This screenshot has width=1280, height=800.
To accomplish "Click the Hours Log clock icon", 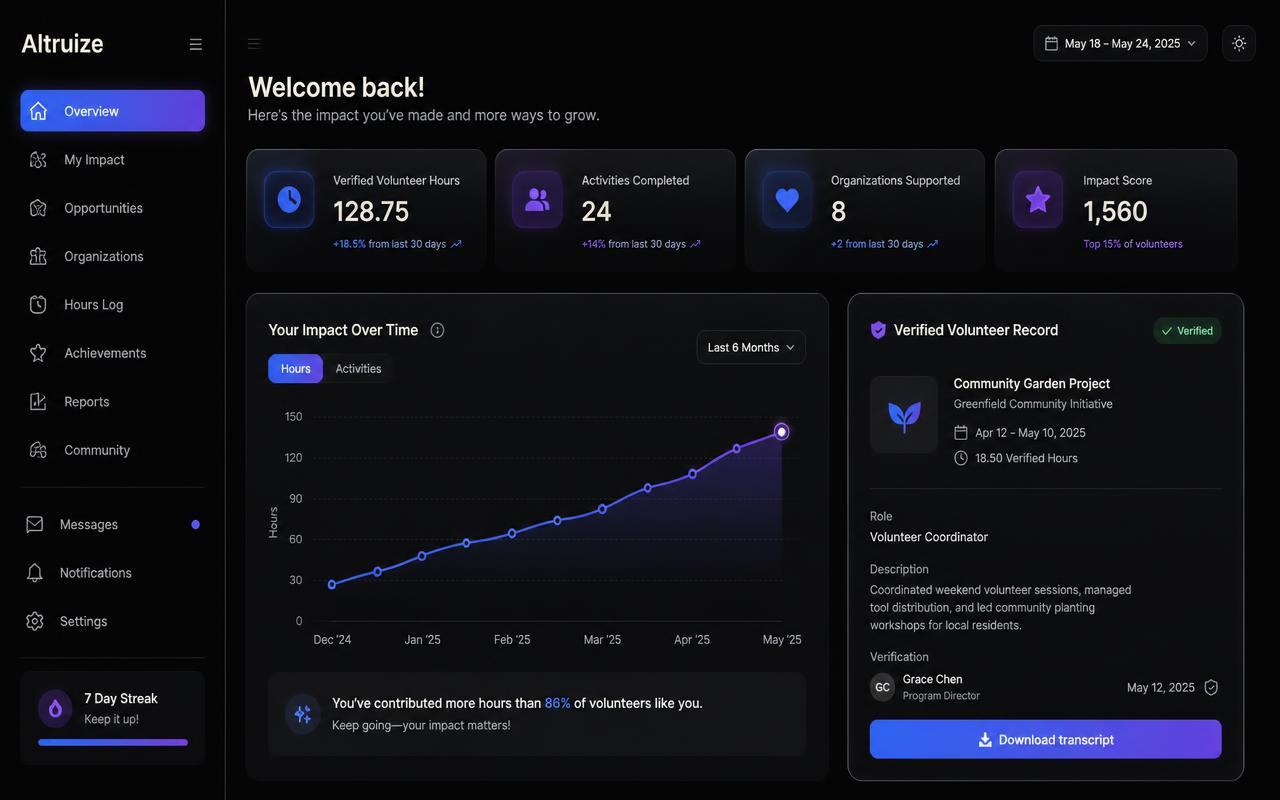I will coord(38,305).
